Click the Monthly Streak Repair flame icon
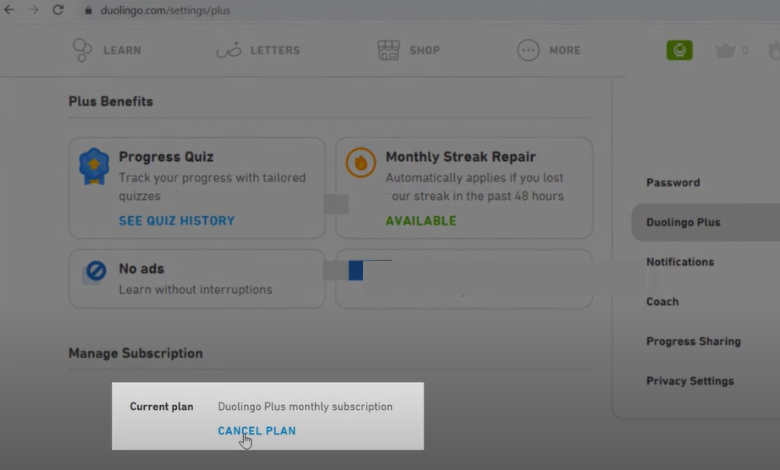The width and height of the screenshot is (780, 470). pyautogui.click(x=361, y=163)
